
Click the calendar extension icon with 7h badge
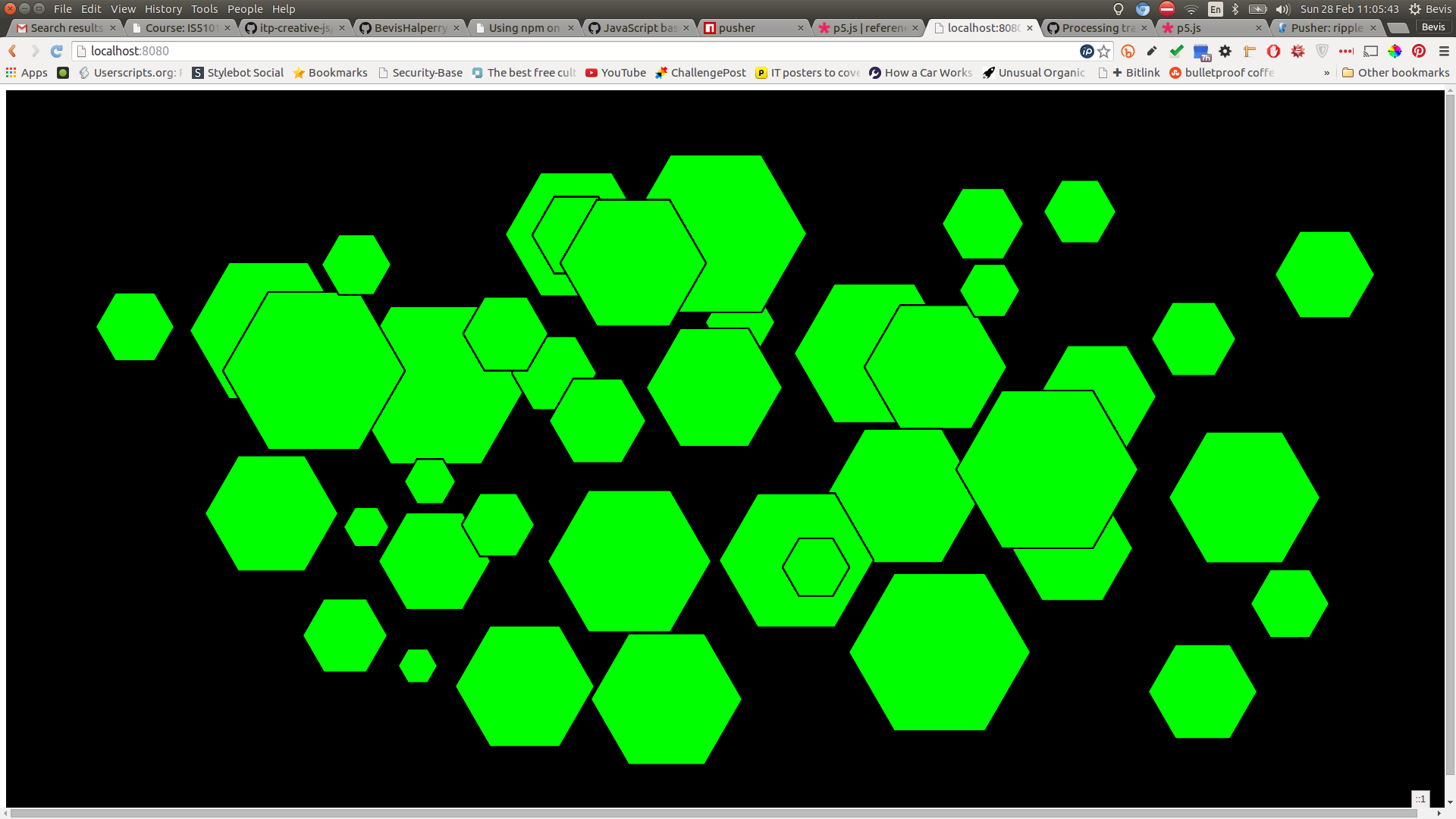point(1201,52)
